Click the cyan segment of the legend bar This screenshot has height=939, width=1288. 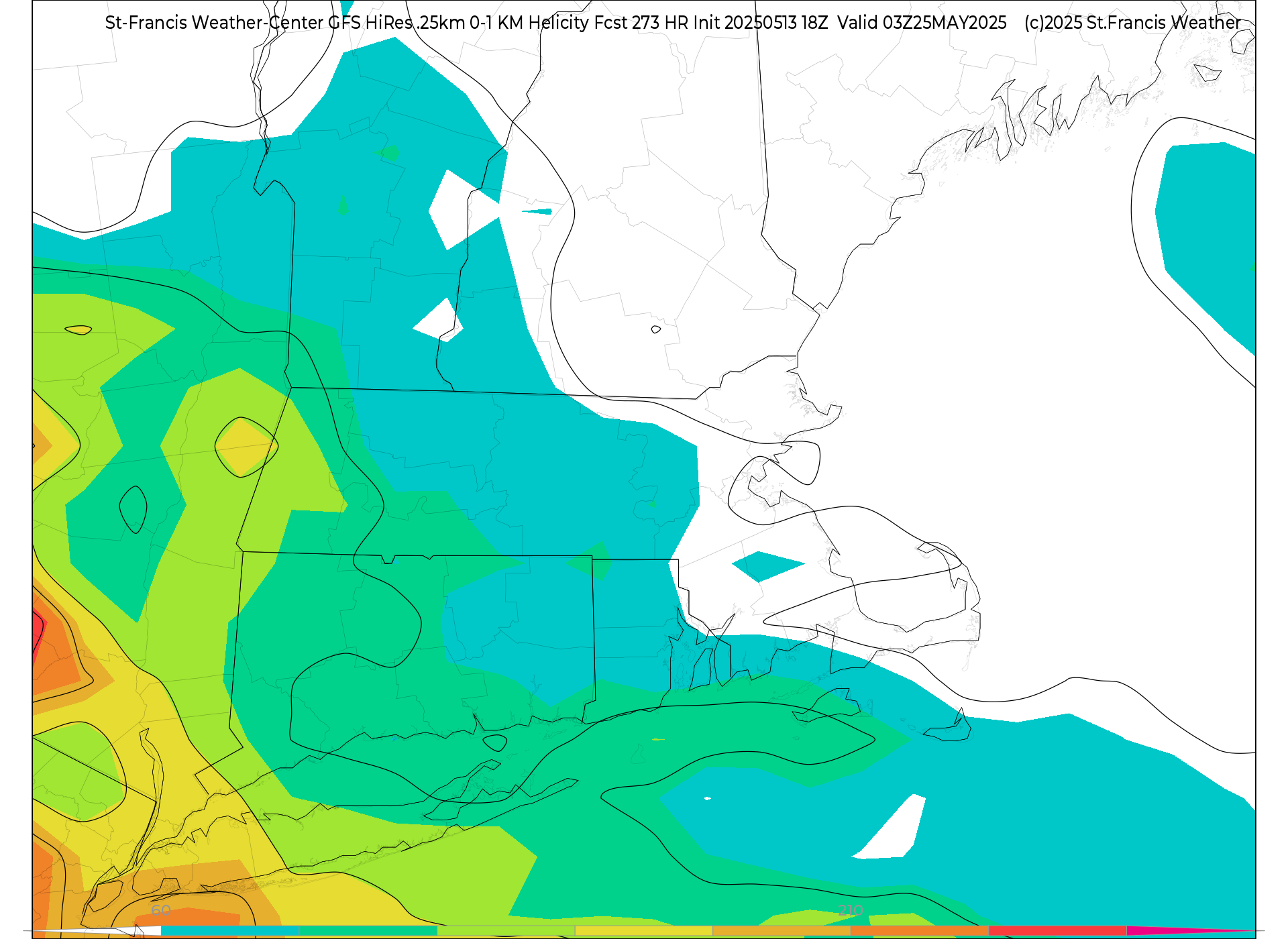click(230, 931)
